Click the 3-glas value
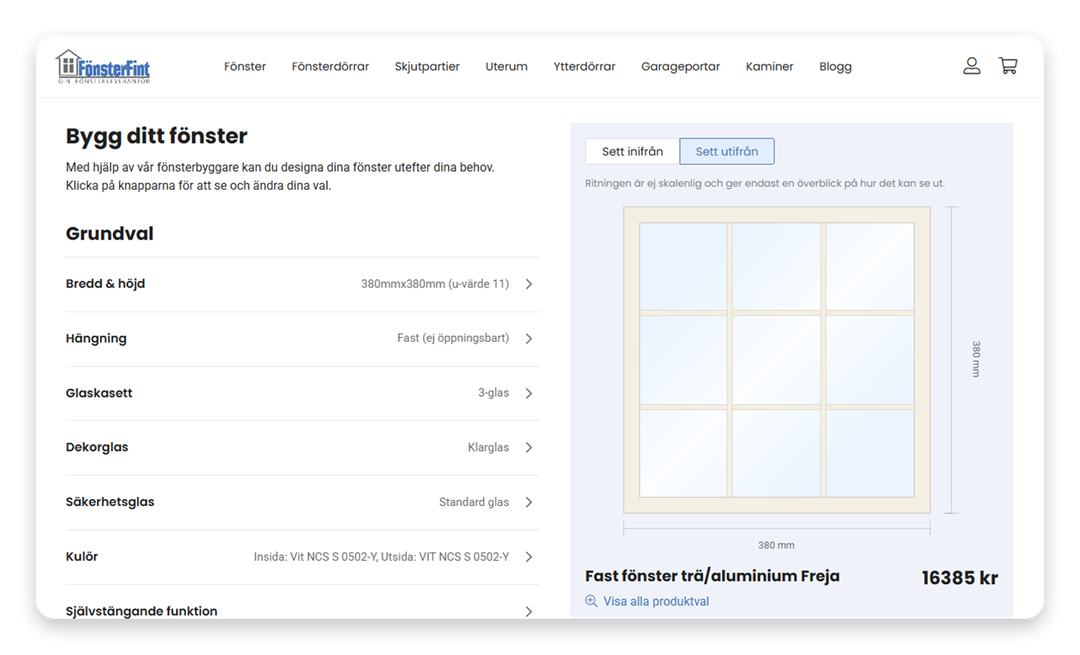Viewport: 1080px width, 655px height. pyautogui.click(x=493, y=393)
